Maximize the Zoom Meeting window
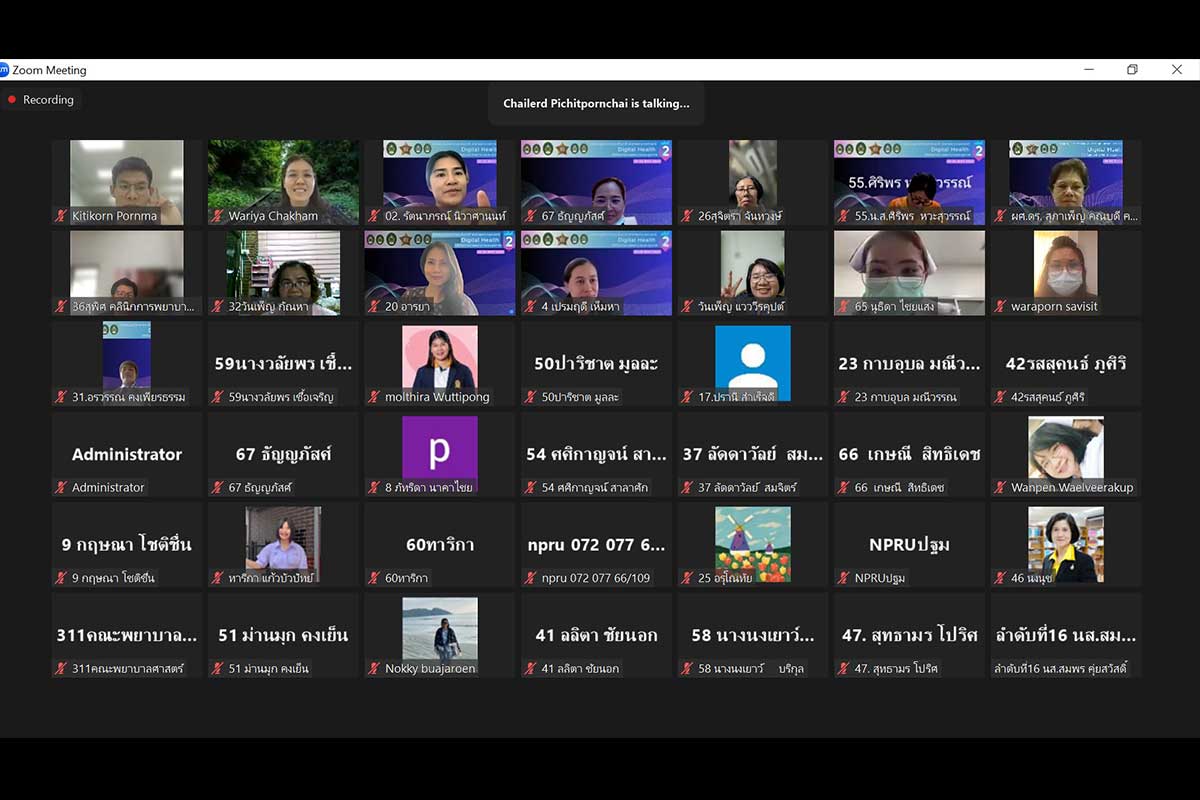This screenshot has width=1200, height=800. click(x=1132, y=70)
